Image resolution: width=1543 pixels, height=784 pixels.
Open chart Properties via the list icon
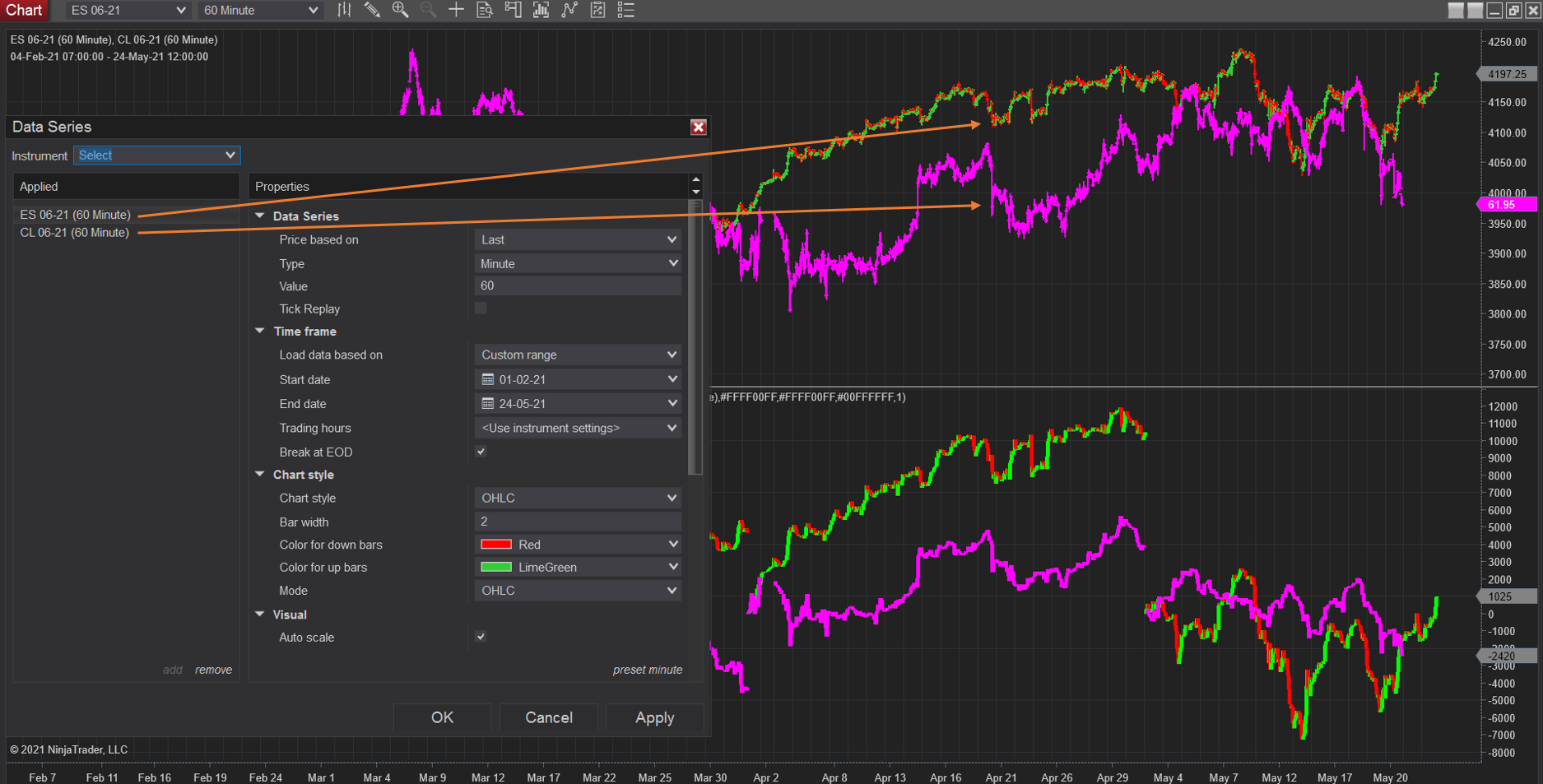(x=625, y=10)
